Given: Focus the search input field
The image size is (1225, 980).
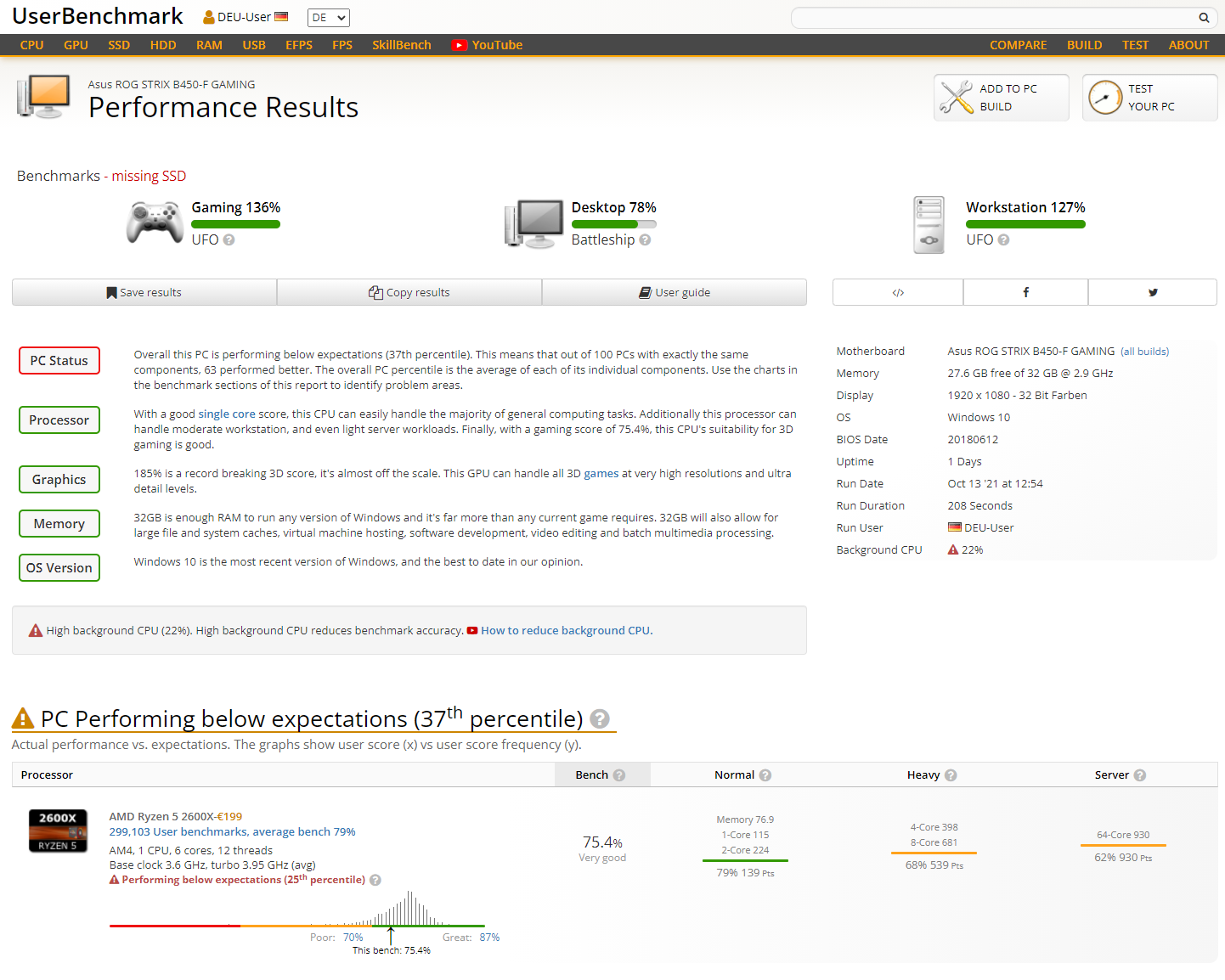Looking at the screenshot, I should click(x=994, y=18).
